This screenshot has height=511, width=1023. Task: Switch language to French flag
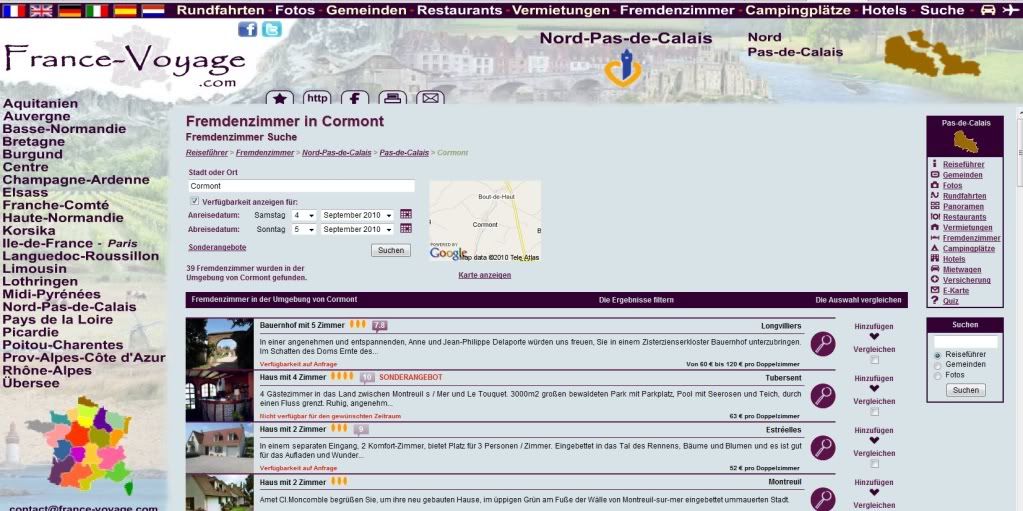(x=14, y=10)
